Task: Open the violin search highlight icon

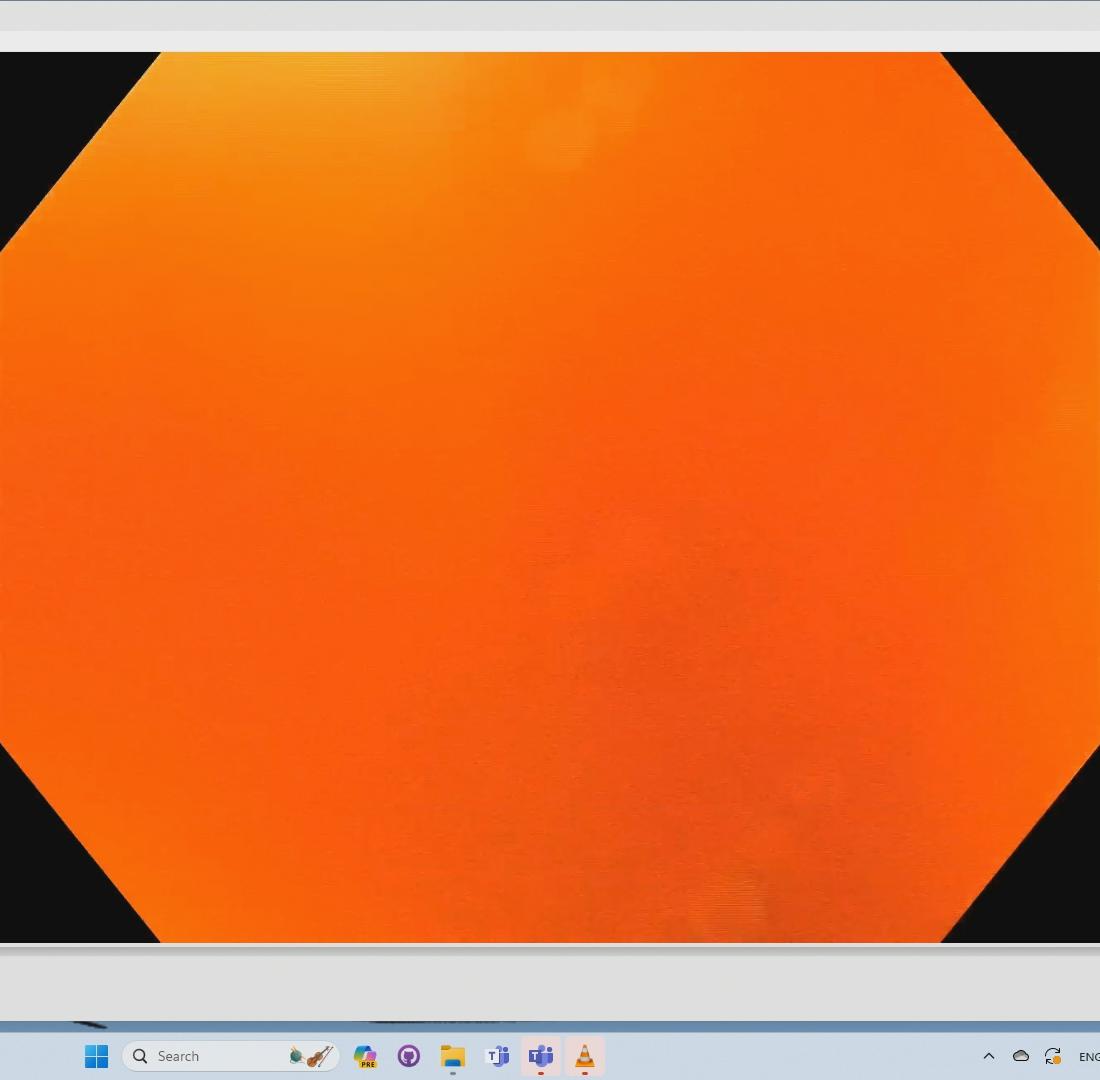Action: pos(311,1056)
